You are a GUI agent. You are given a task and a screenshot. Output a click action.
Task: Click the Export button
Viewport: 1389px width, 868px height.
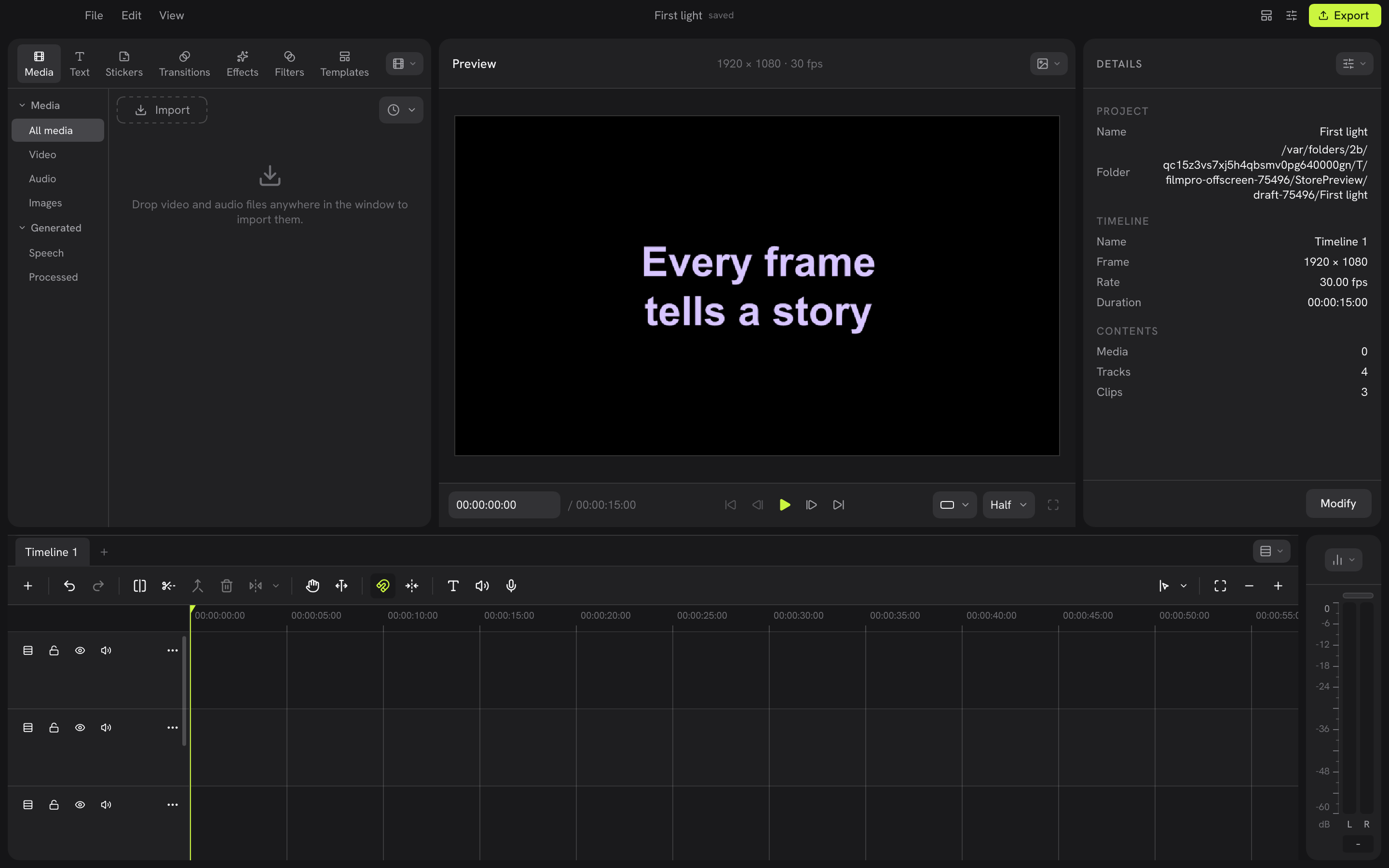click(1344, 15)
